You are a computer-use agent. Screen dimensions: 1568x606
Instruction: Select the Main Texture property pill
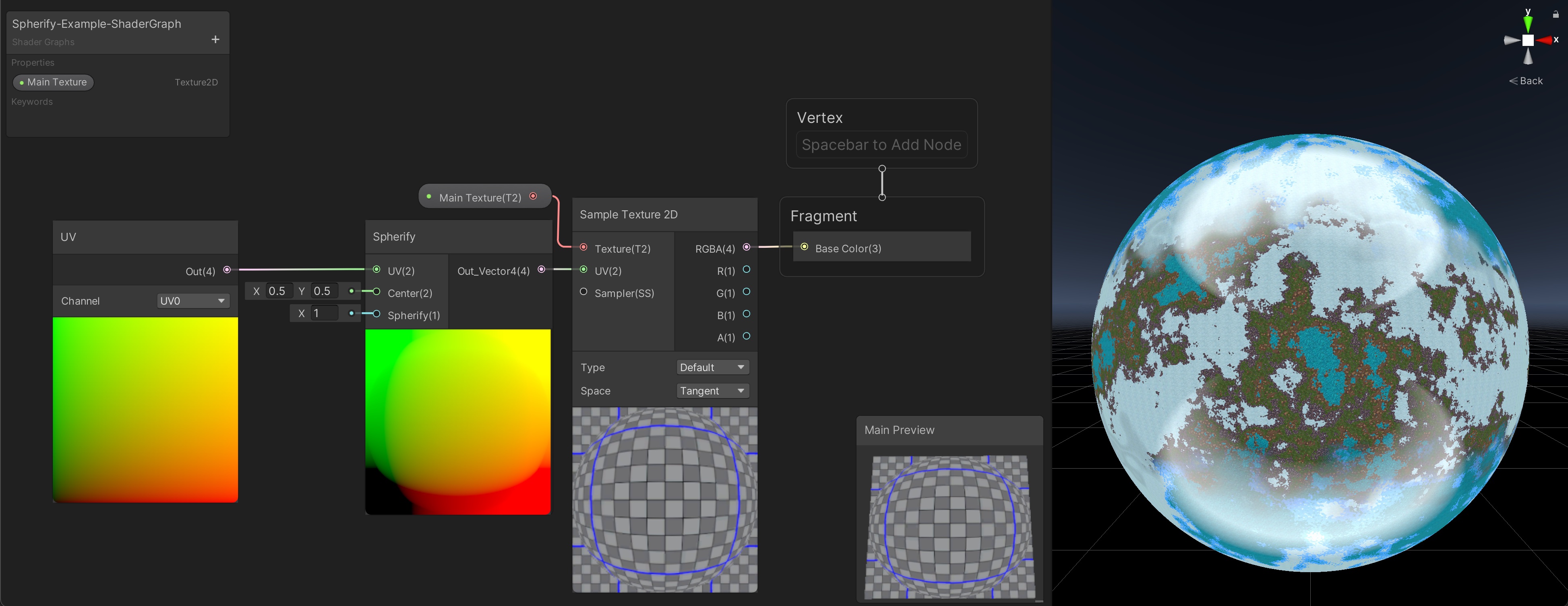(53, 82)
